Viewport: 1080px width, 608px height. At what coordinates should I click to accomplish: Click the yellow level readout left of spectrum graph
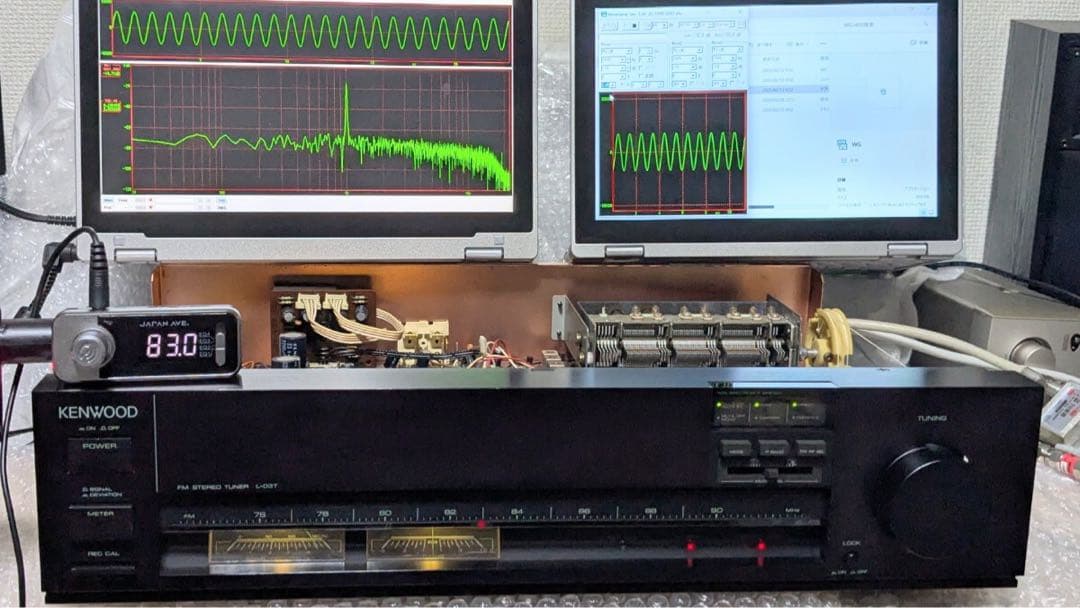[111, 106]
